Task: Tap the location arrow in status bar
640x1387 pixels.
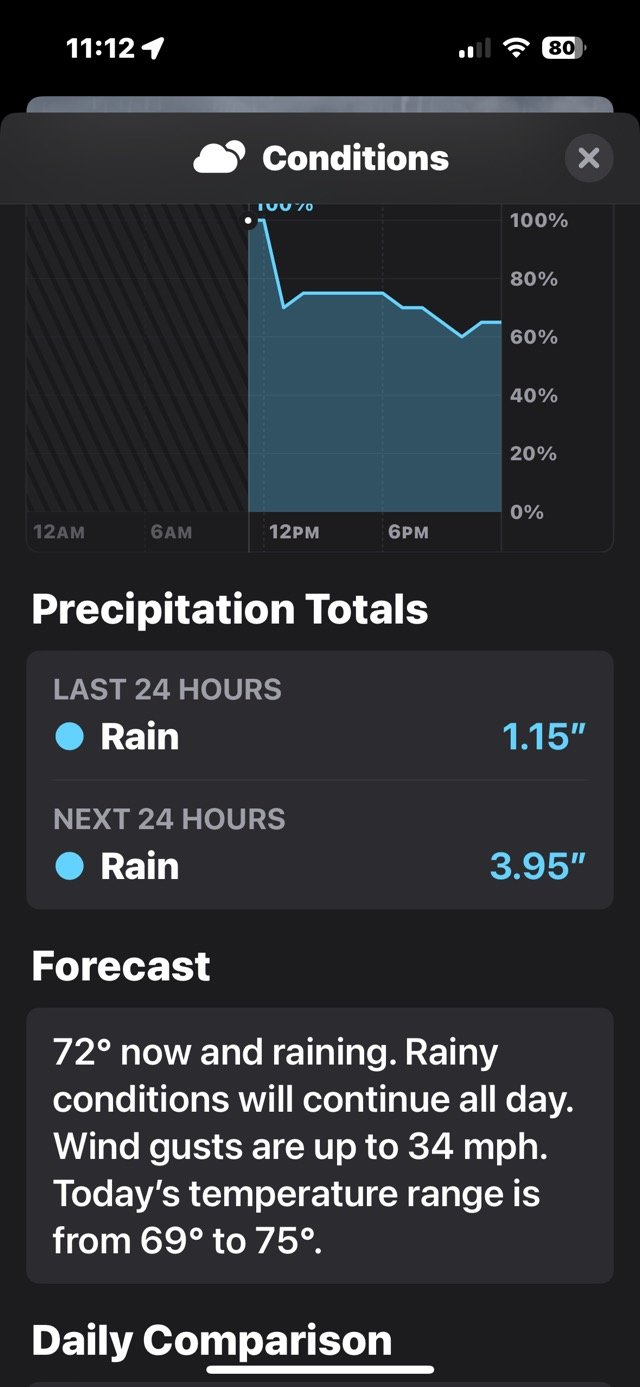Action: (154, 48)
